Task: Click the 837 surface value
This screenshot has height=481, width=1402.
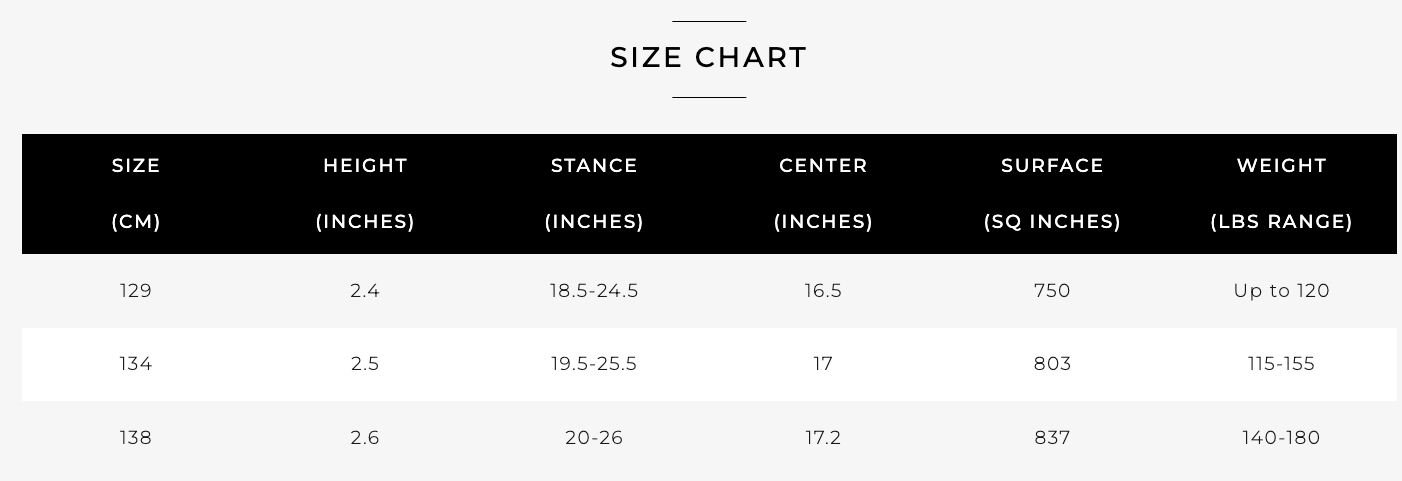Action: [x=1052, y=438]
